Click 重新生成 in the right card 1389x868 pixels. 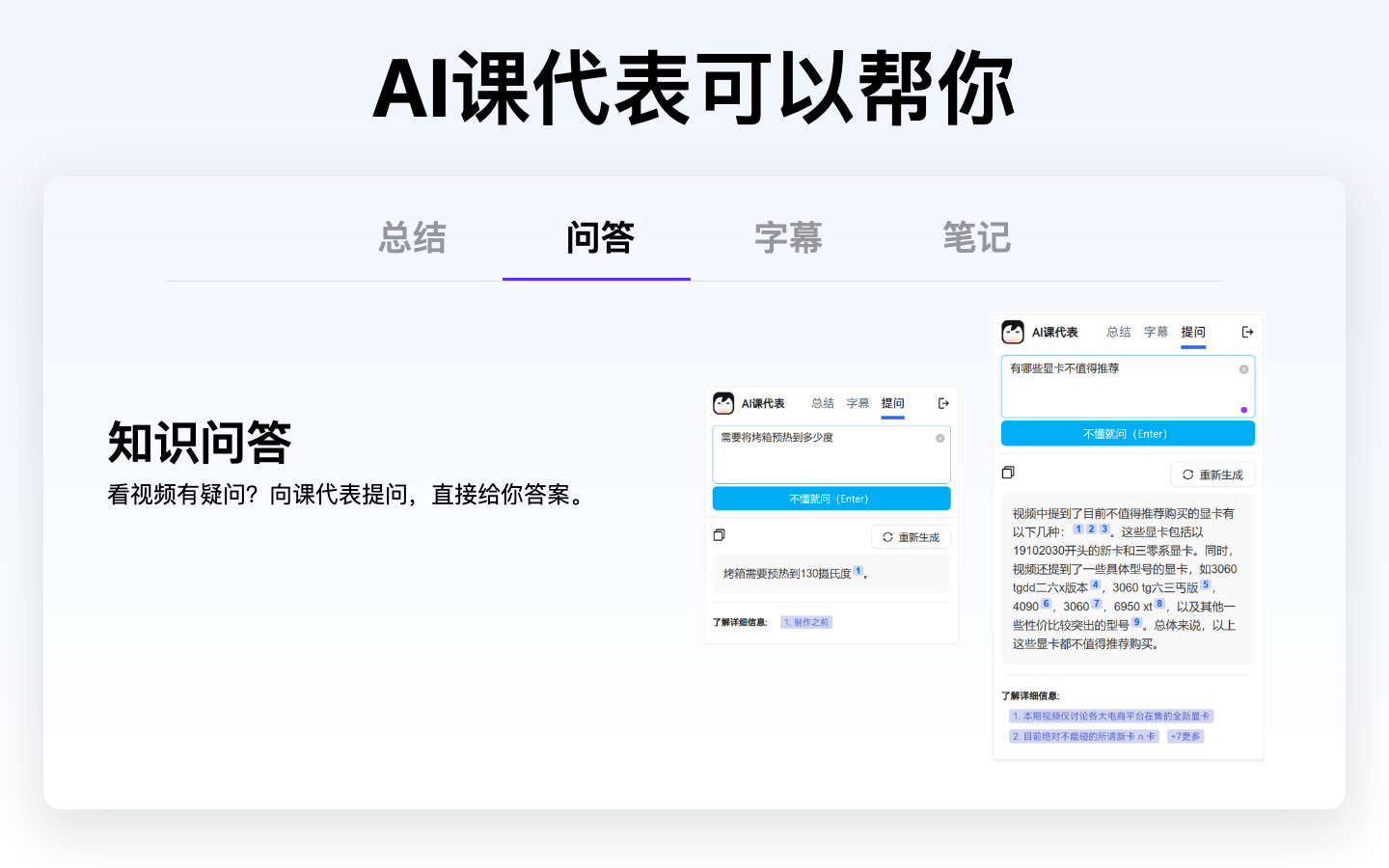click(1212, 474)
